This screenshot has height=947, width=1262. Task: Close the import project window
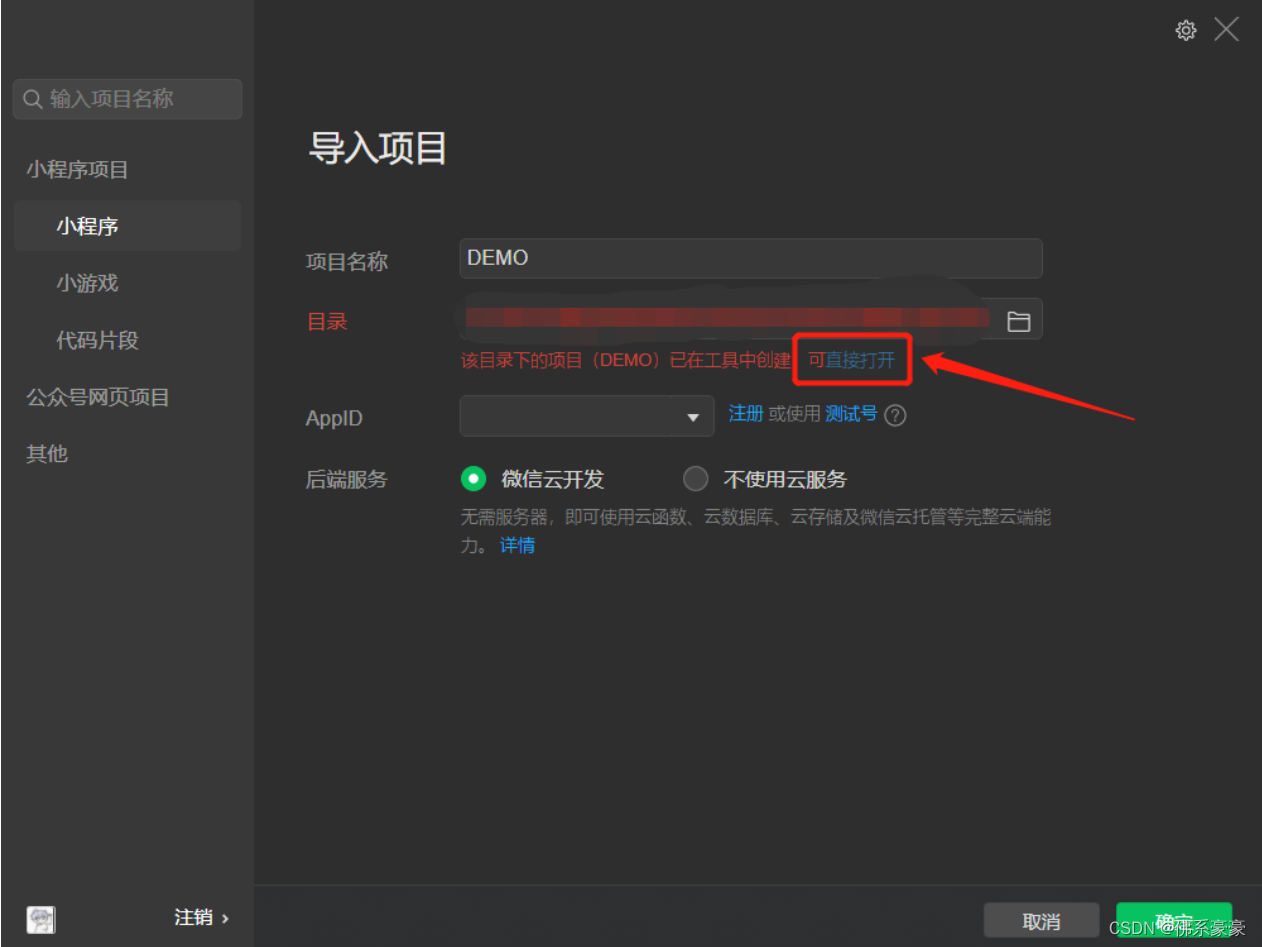[1226, 29]
